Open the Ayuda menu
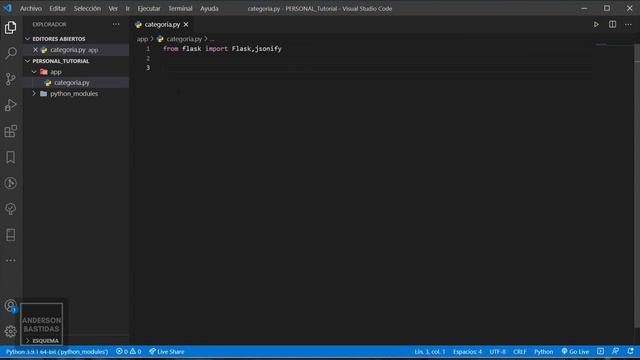The height and width of the screenshot is (360, 640). click(x=209, y=8)
